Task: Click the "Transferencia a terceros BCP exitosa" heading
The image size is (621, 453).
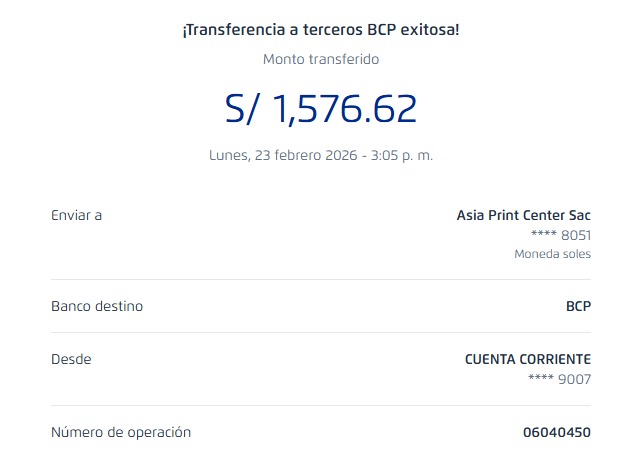Action: click(x=321, y=30)
